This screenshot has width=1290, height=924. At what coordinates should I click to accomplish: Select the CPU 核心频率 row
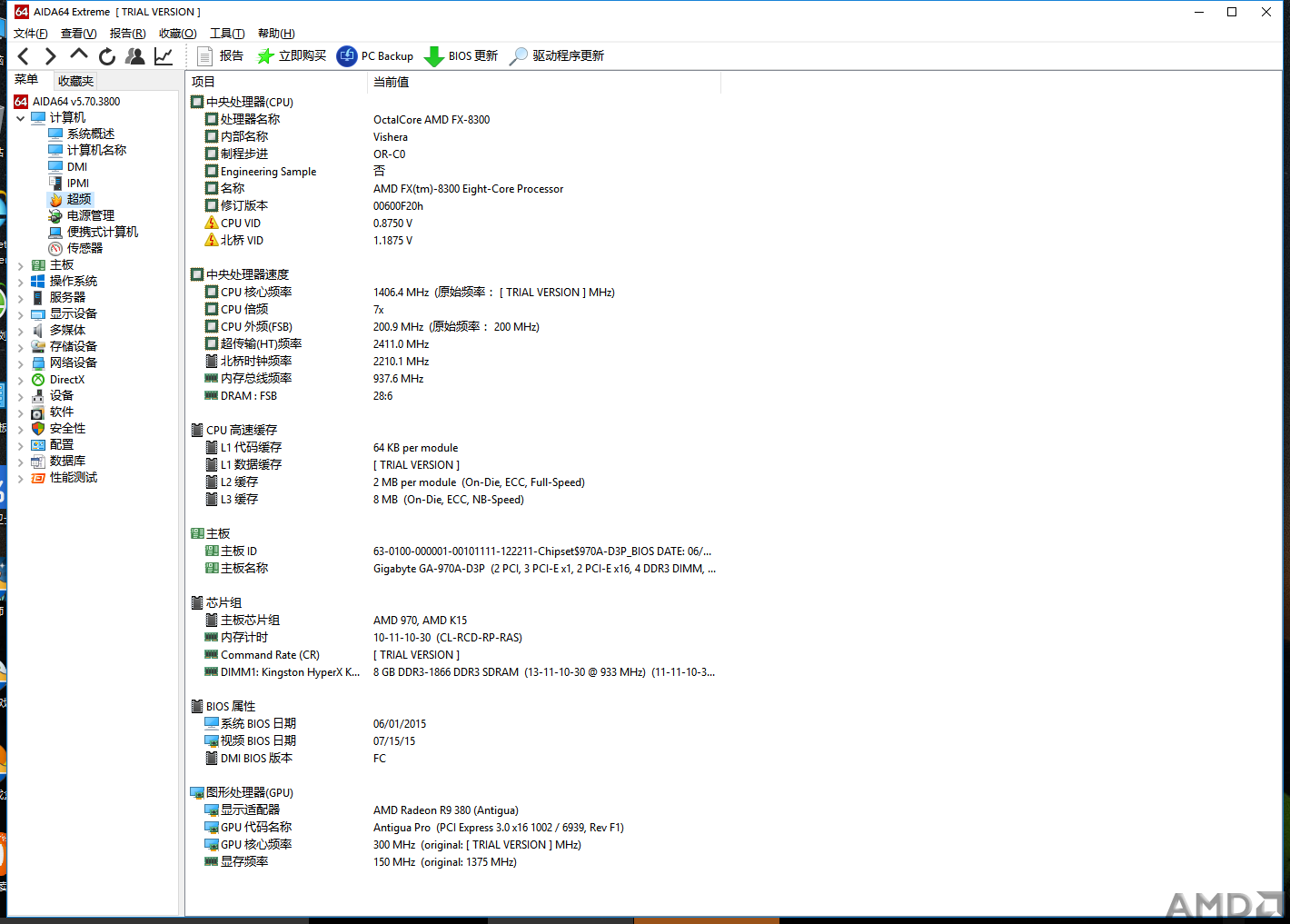point(454,292)
